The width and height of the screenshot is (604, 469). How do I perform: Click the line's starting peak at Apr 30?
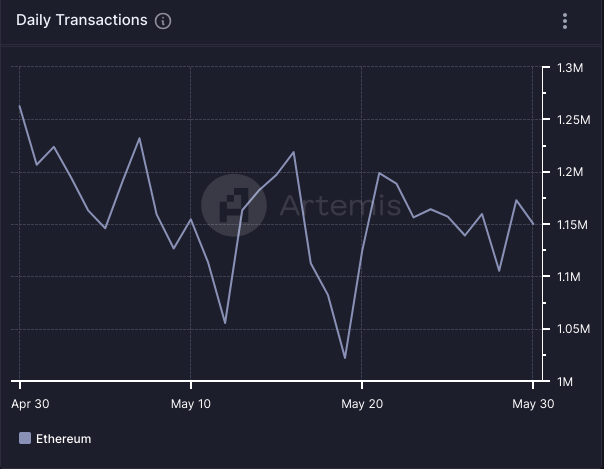point(20,106)
